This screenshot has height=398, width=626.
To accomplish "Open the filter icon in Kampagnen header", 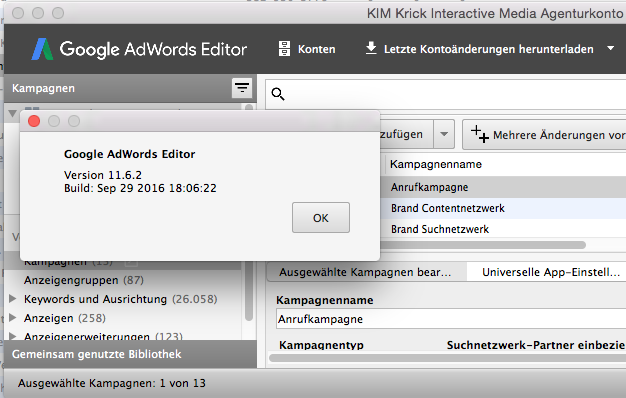I will coord(242,88).
